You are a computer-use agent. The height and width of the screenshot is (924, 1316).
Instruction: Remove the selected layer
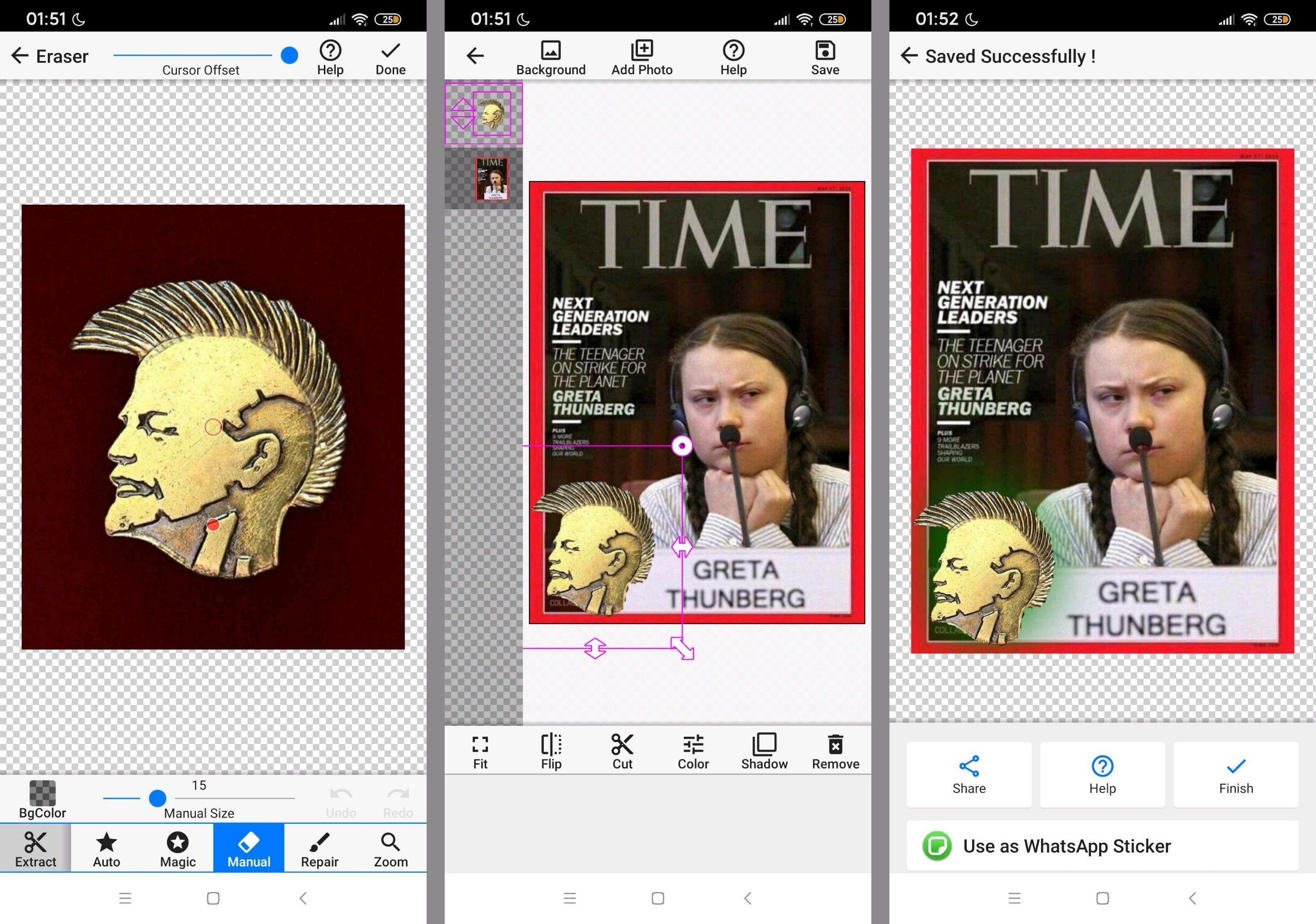[x=835, y=751]
